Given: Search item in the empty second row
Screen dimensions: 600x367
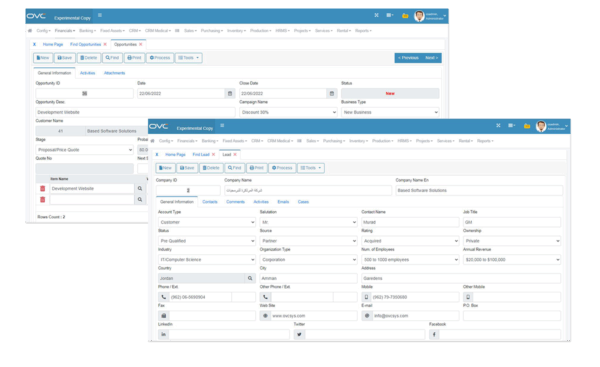Looking at the screenshot, I should (x=140, y=199).
